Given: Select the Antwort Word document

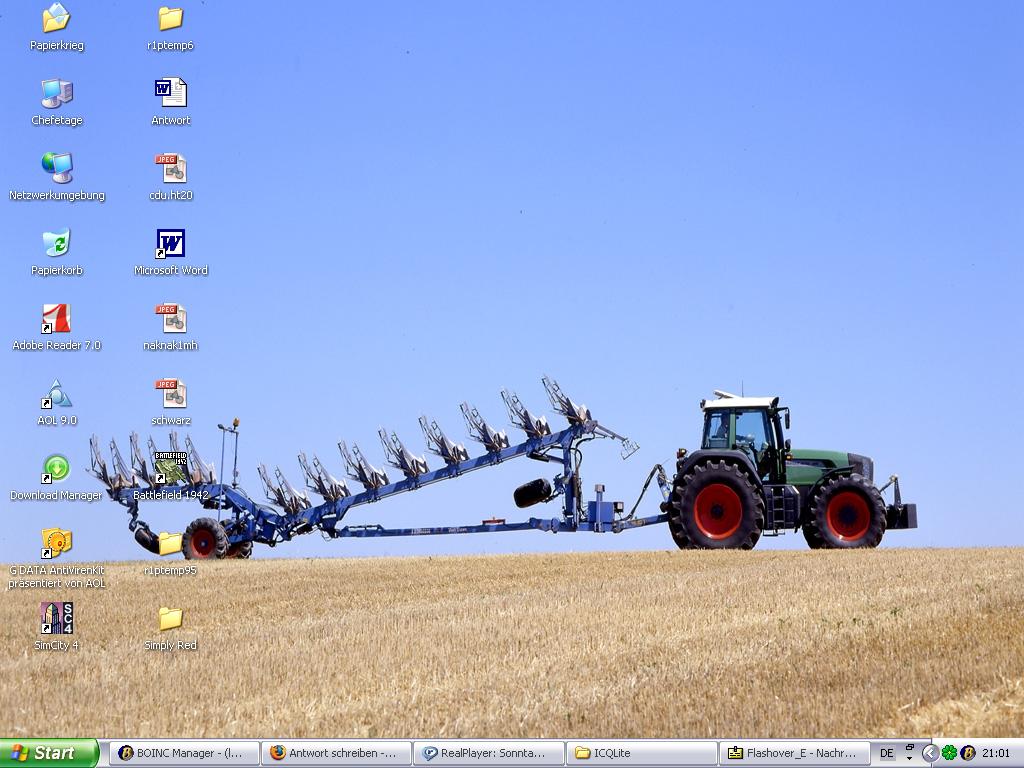Looking at the screenshot, I should pyautogui.click(x=171, y=94).
